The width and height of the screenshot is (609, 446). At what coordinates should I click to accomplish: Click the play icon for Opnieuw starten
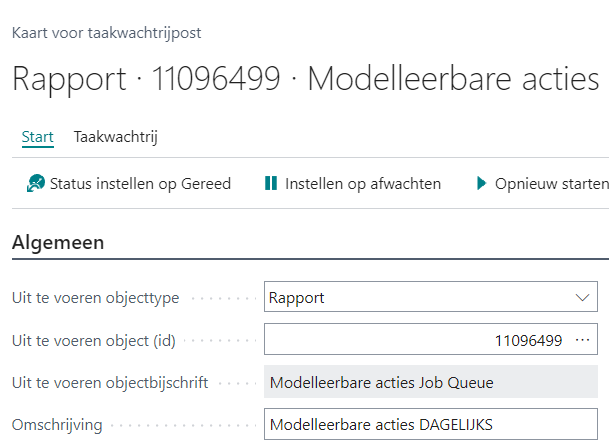(x=481, y=183)
